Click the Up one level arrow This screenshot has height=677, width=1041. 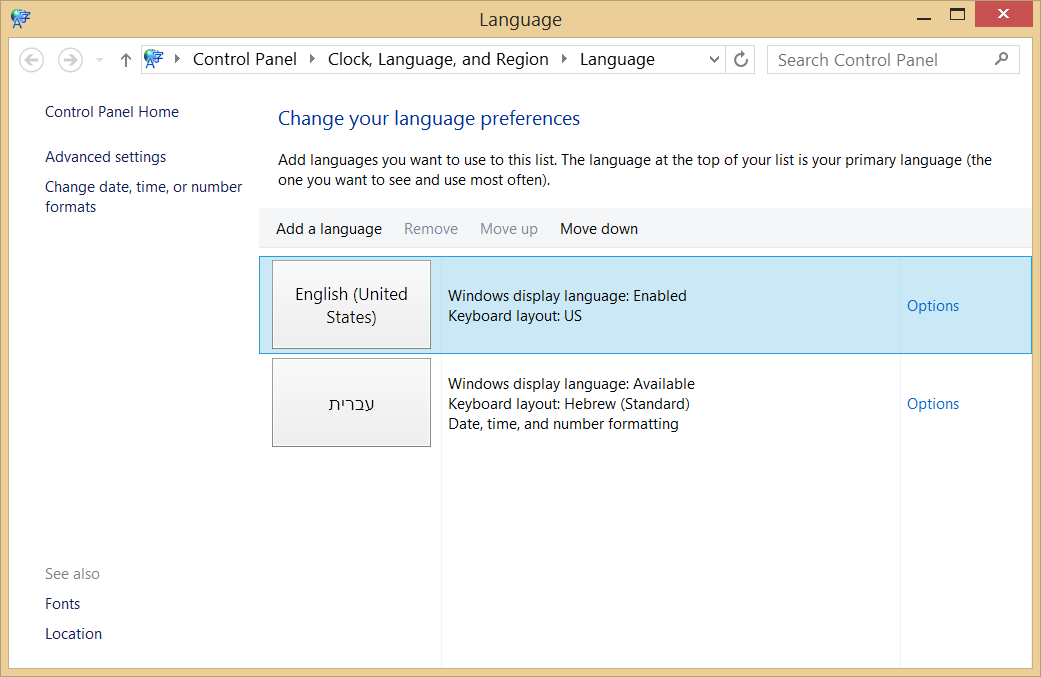tap(125, 60)
